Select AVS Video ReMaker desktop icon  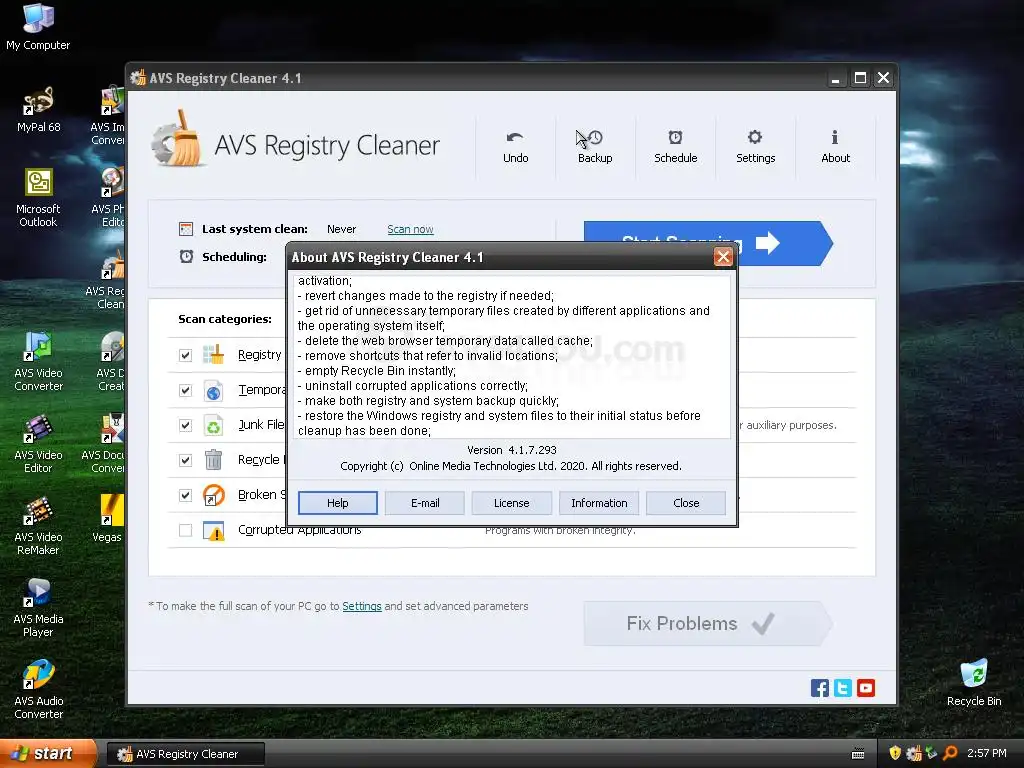[x=38, y=526]
